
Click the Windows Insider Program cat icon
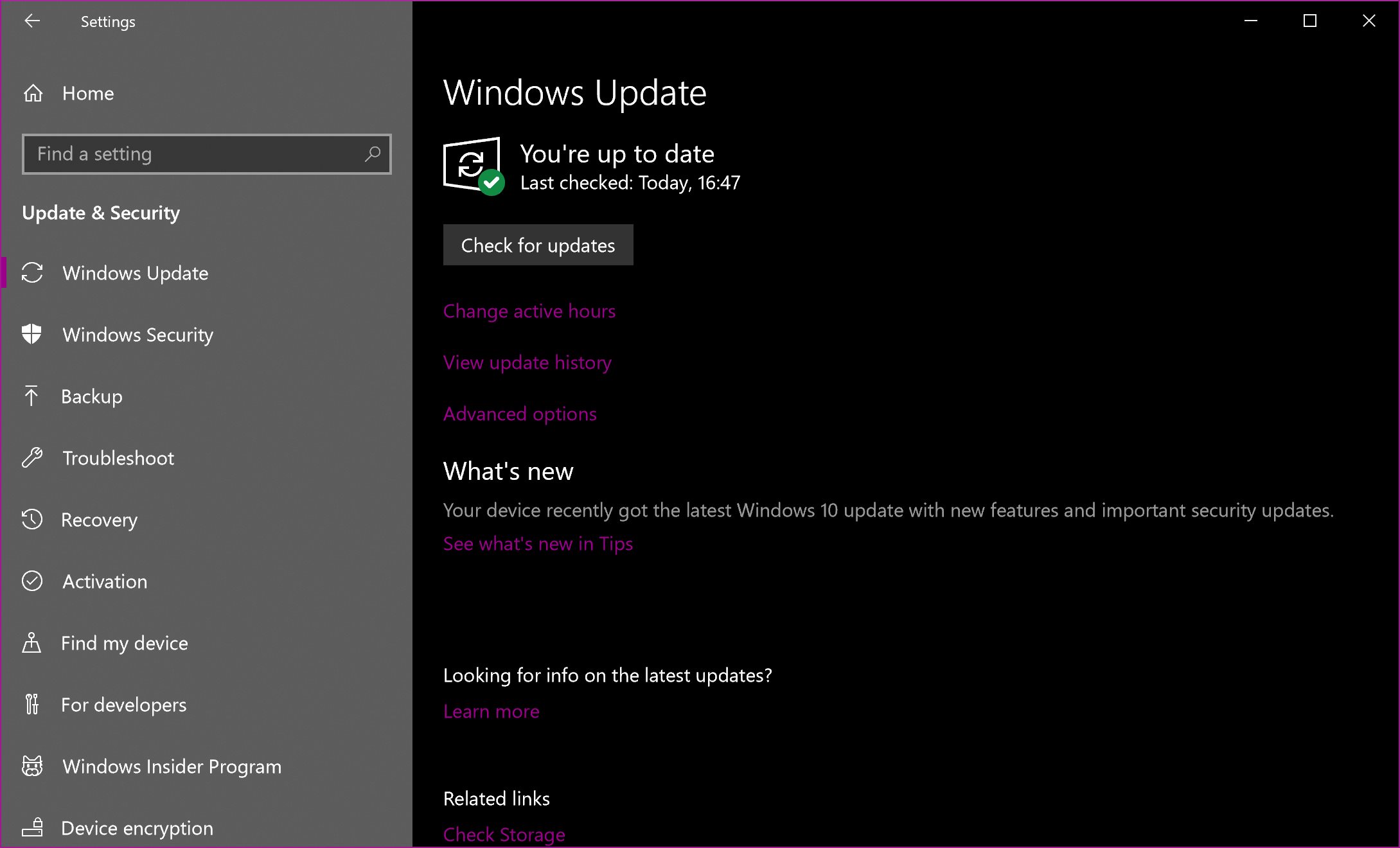point(32,766)
